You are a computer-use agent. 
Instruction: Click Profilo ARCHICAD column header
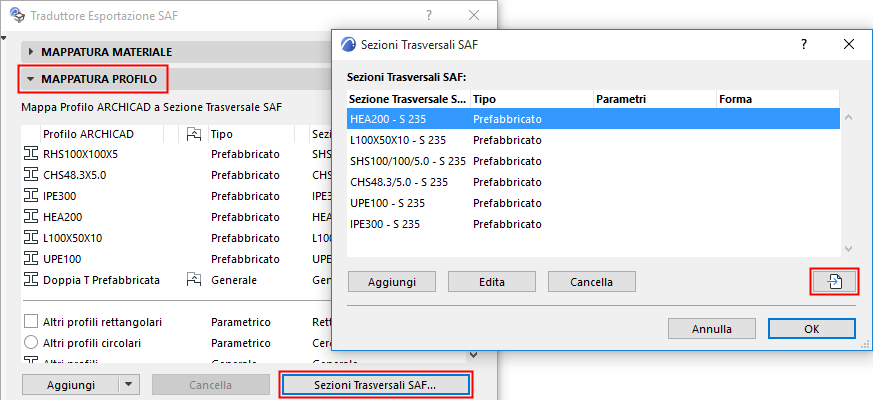(102, 134)
